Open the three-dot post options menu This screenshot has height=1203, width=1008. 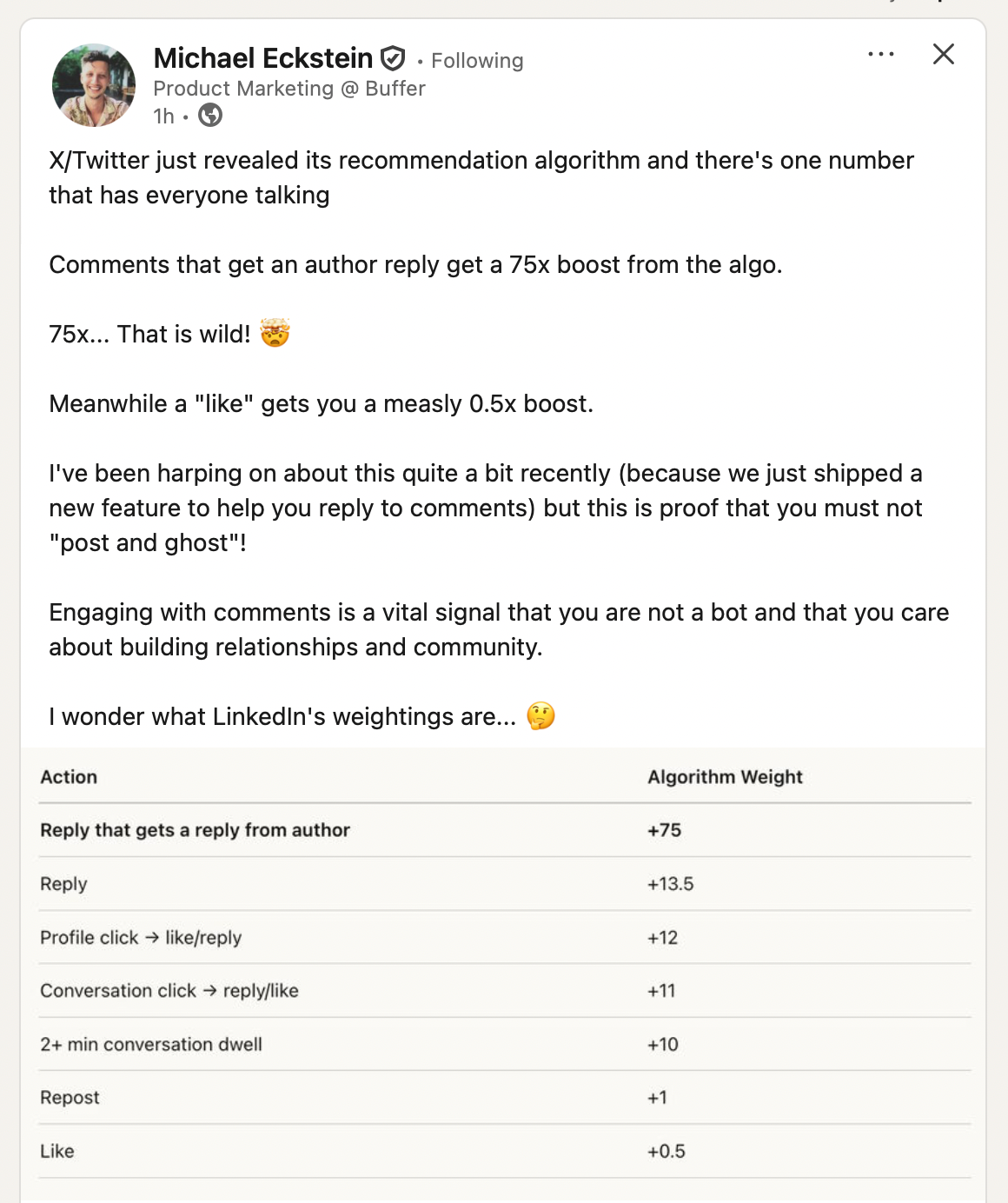point(880,54)
